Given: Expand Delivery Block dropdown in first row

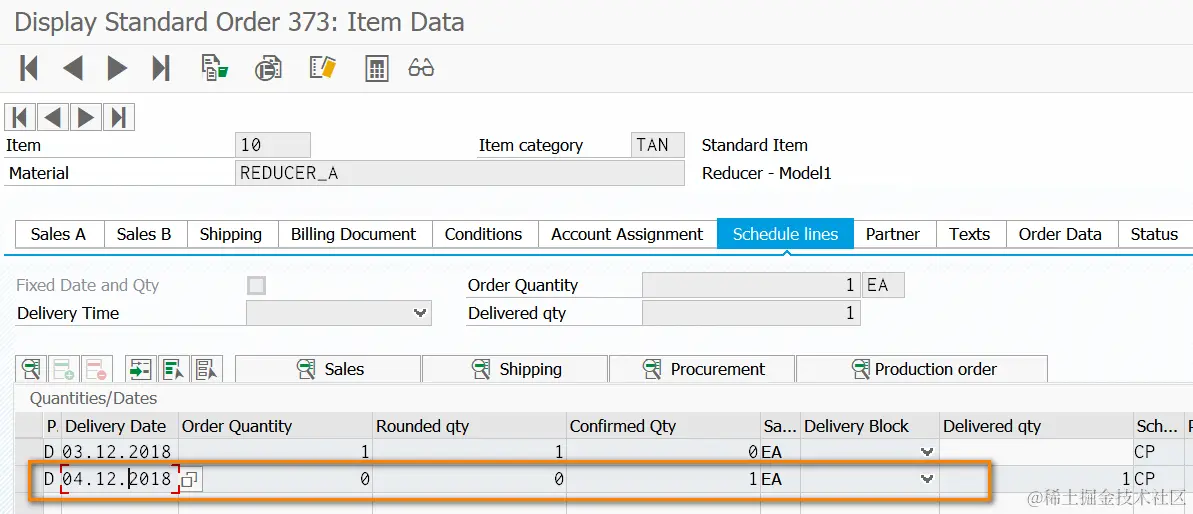Looking at the screenshot, I should click(x=927, y=452).
